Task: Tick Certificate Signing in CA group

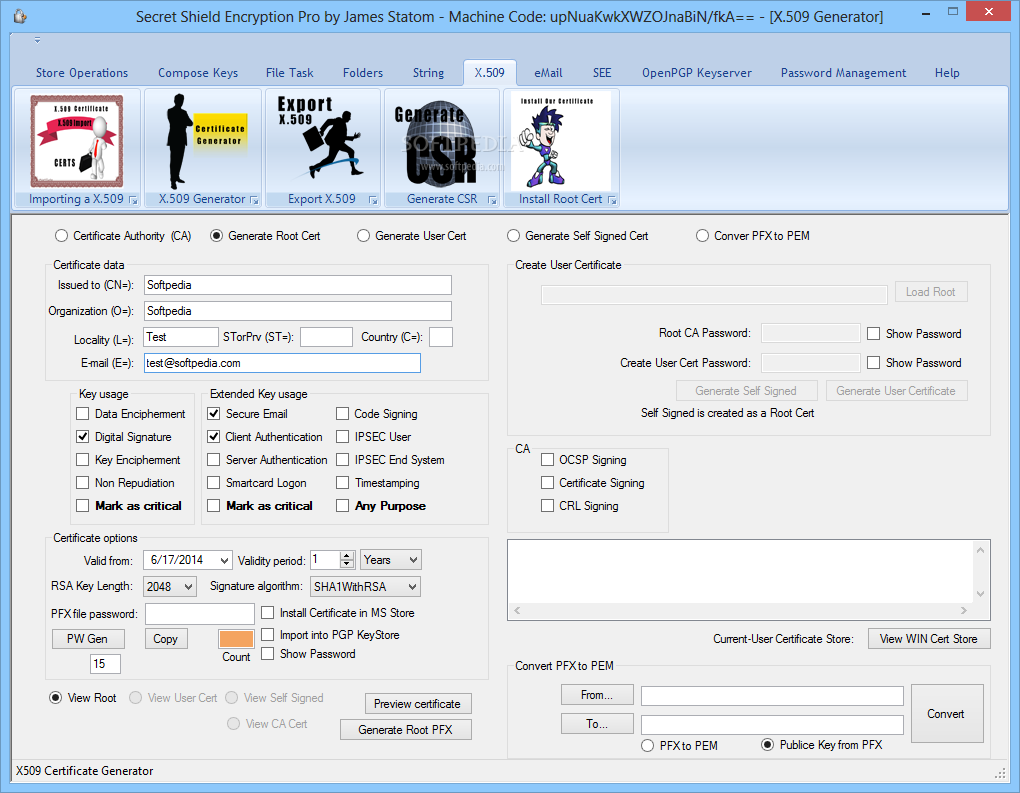Action: (x=547, y=483)
